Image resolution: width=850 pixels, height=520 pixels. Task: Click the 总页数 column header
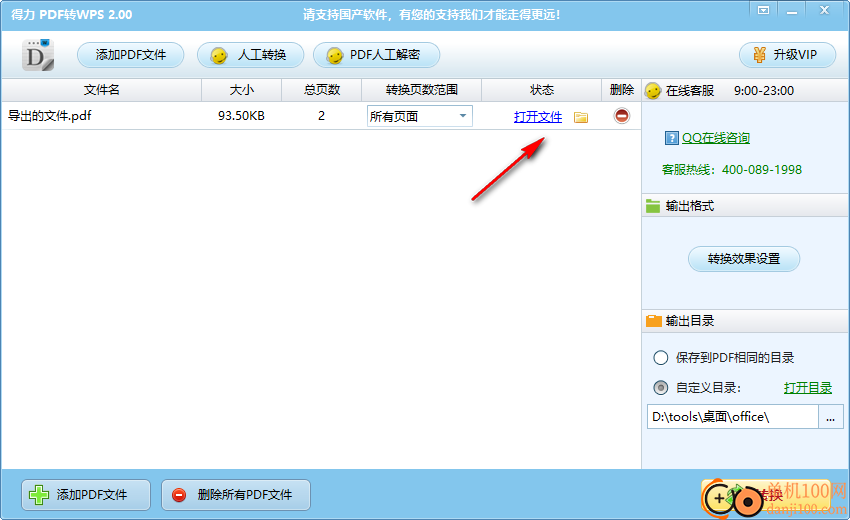point(321,90)
